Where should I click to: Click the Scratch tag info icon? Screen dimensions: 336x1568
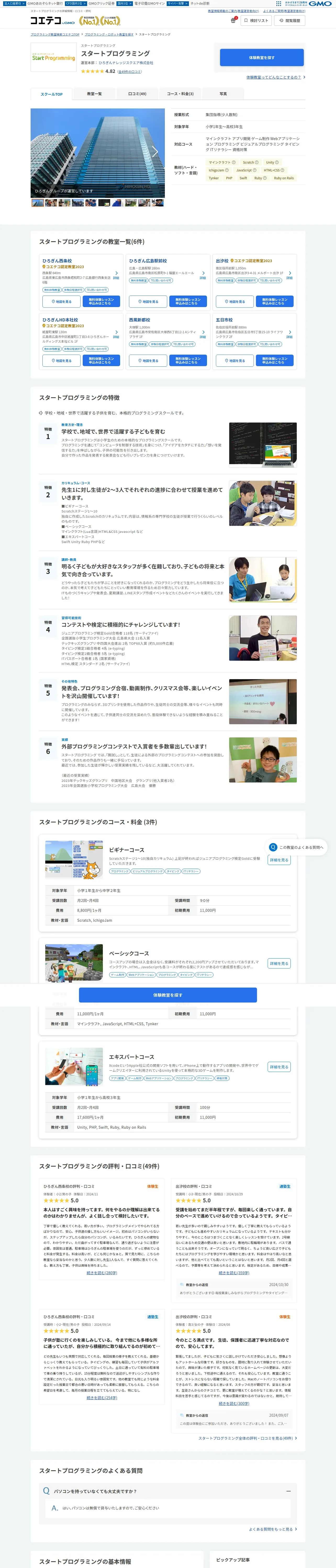point(257,163)
